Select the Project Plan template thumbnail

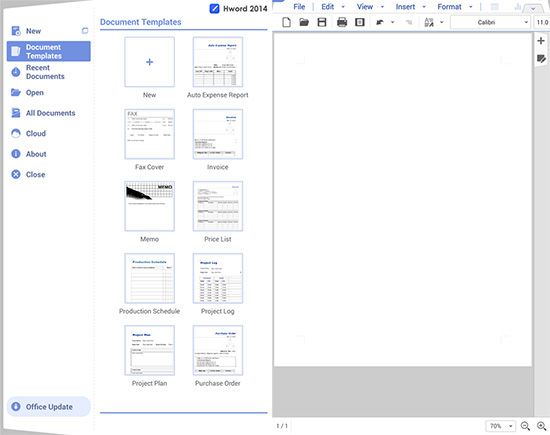(x=149, y=350)
